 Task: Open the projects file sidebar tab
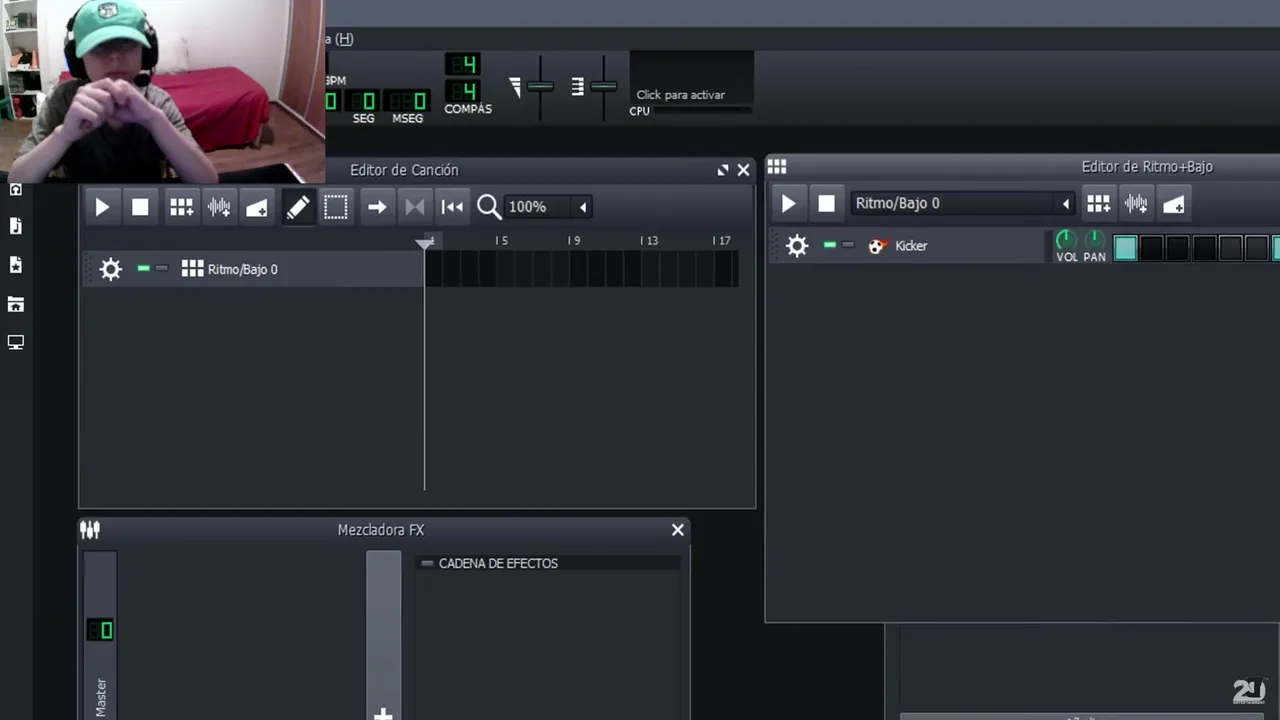click(x=15, y=227)
